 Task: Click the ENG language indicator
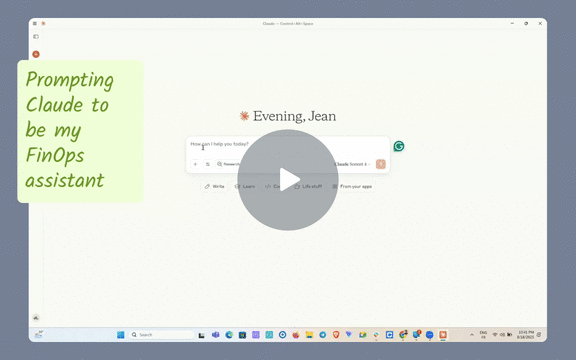[483, 335]
